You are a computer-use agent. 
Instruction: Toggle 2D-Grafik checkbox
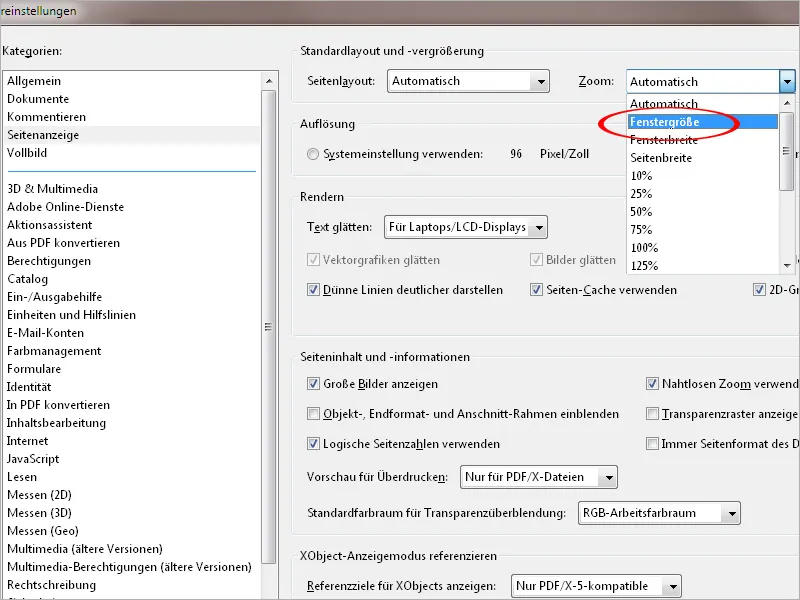pyautogui.click(x=759, y=290)
